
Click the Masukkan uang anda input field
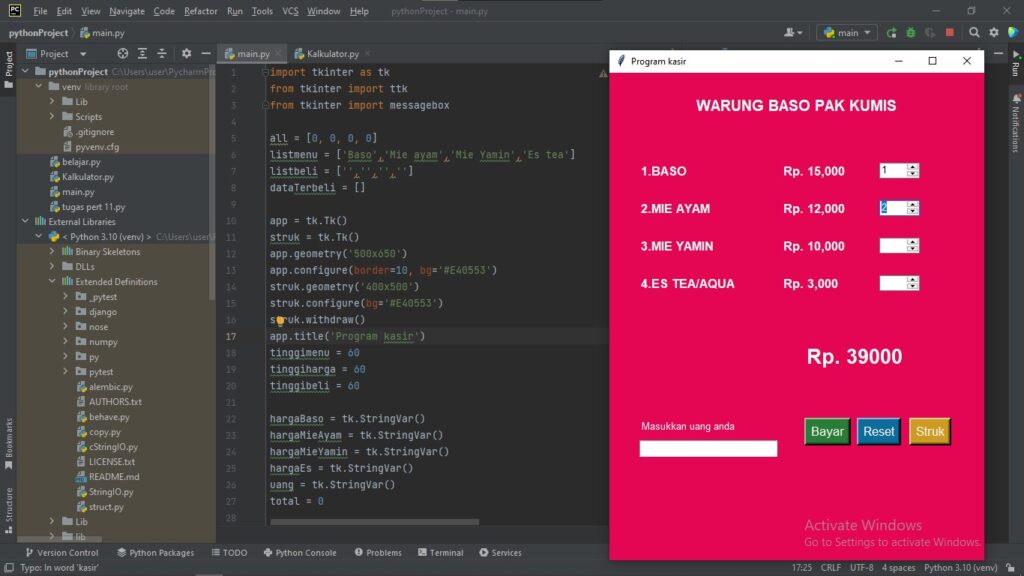(x=708, y=449)
